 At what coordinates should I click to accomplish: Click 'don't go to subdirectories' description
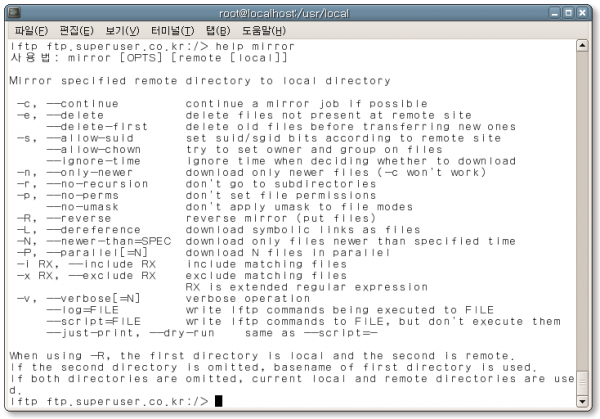(x=281, y=184)
